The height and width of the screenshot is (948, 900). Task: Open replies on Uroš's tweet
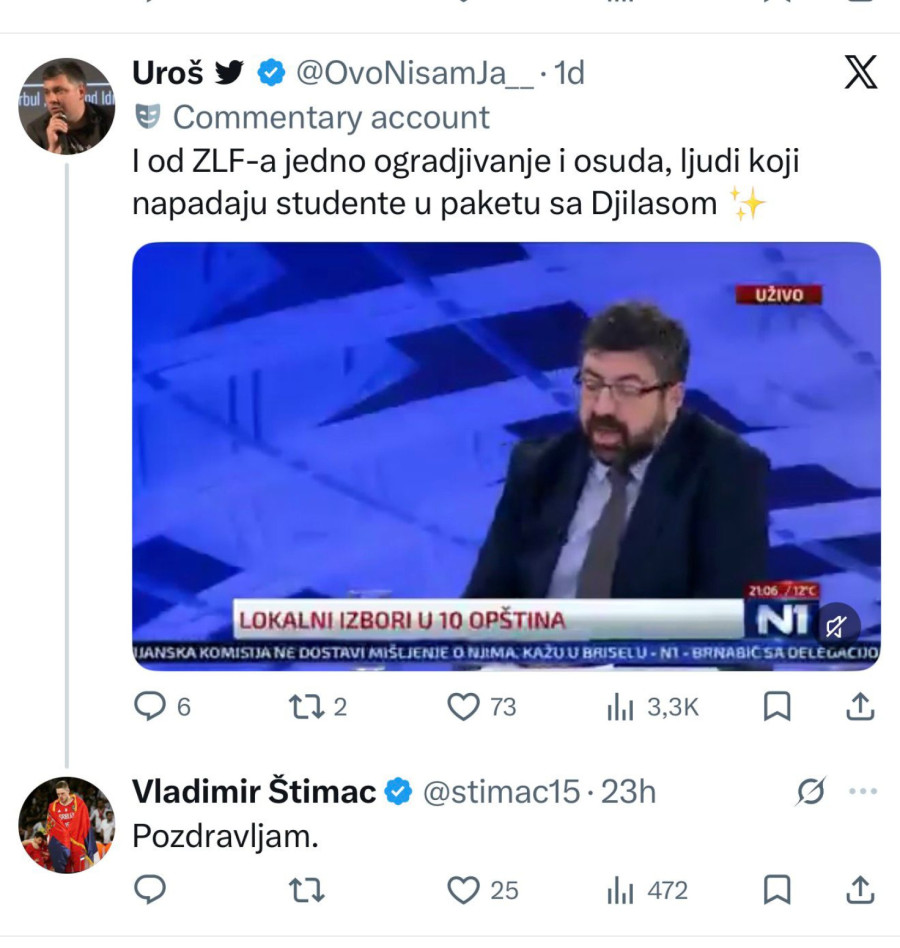point(150,705)
